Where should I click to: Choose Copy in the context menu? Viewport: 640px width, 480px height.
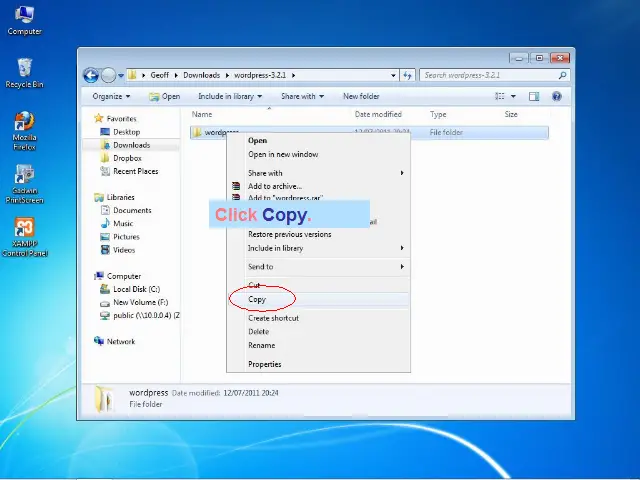318,299
